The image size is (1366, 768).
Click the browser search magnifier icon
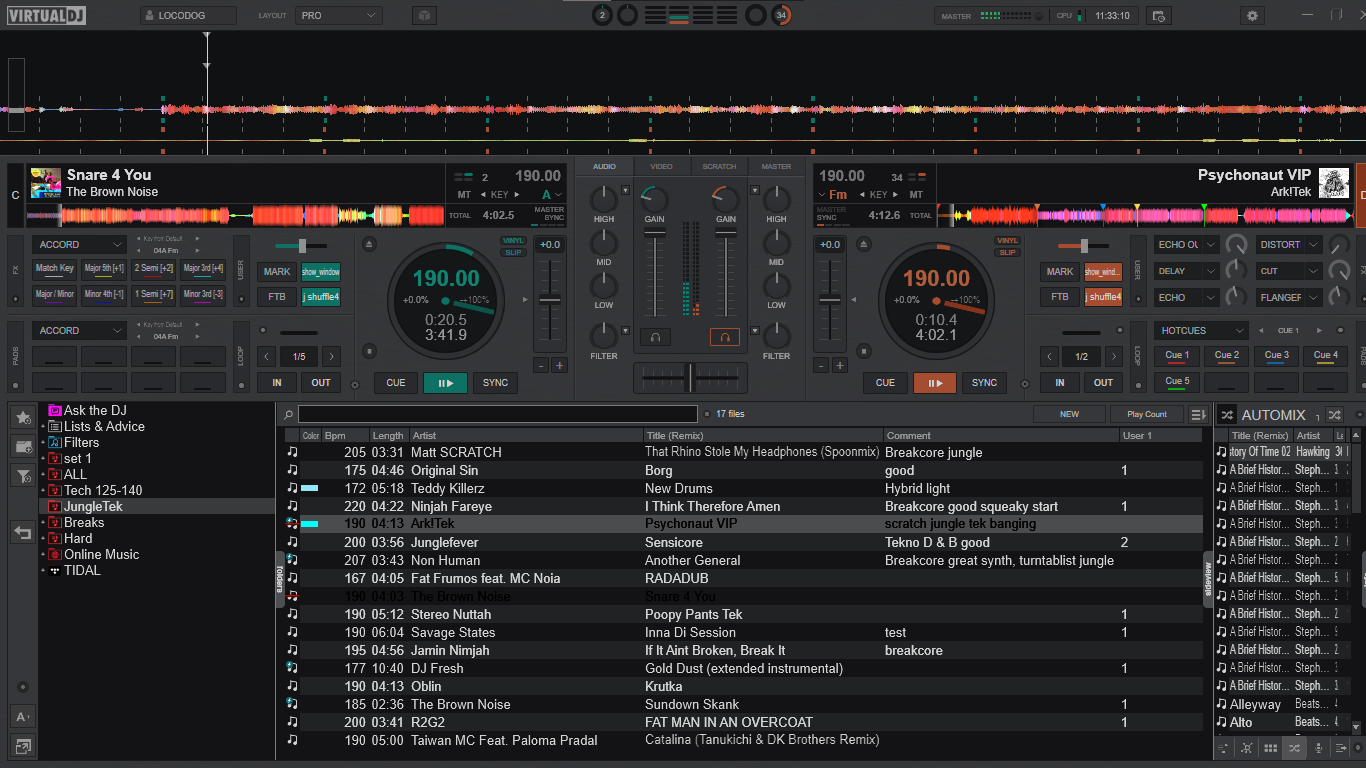(x=288, y=414)
